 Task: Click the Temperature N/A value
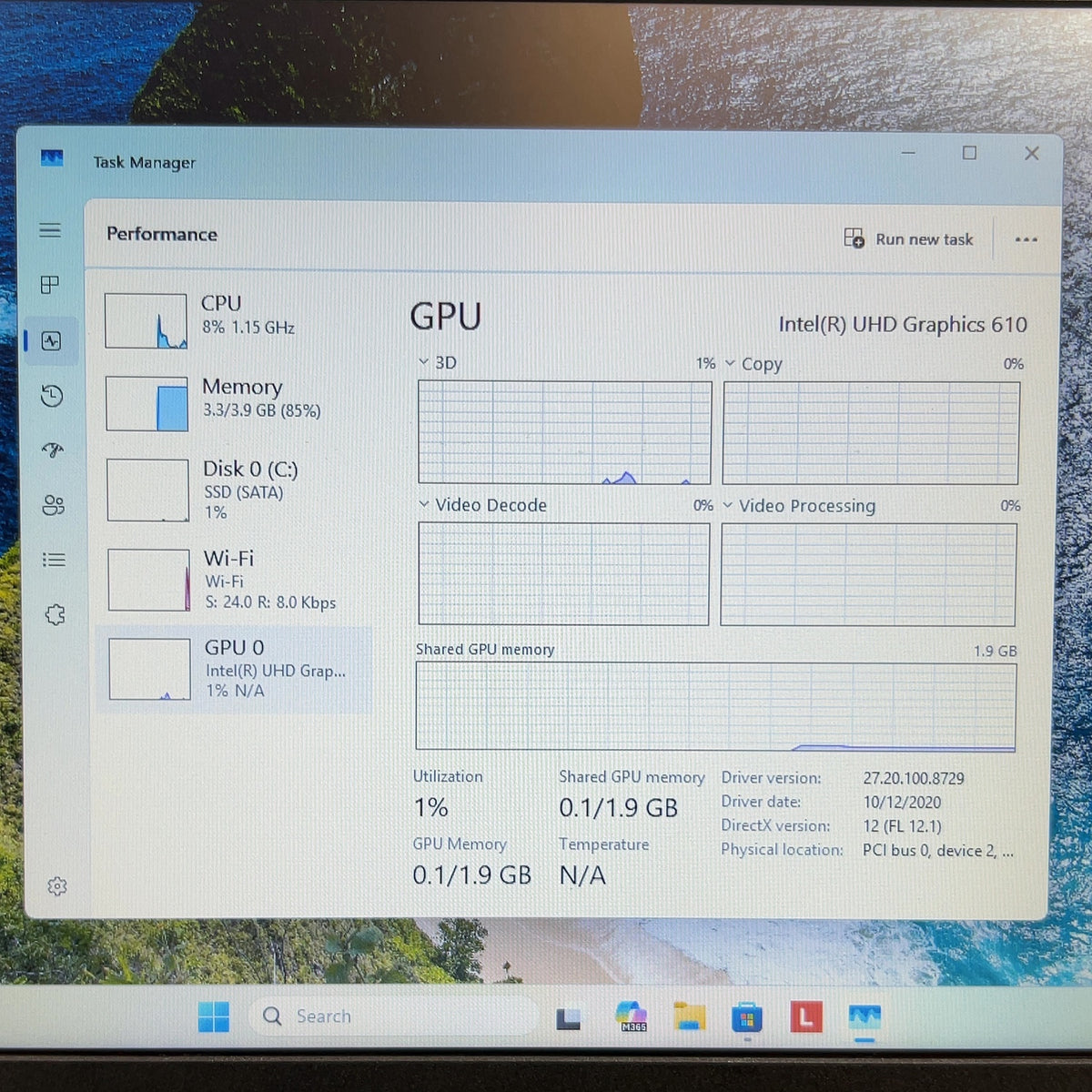582,875
